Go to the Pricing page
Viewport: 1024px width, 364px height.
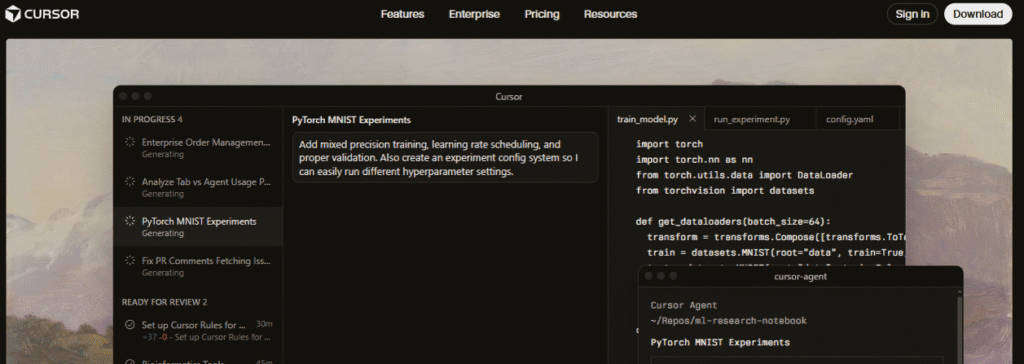[542, 14]
